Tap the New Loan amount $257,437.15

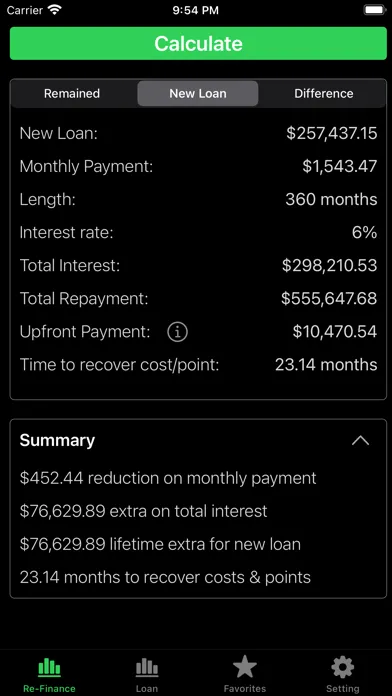coord(332,134)
